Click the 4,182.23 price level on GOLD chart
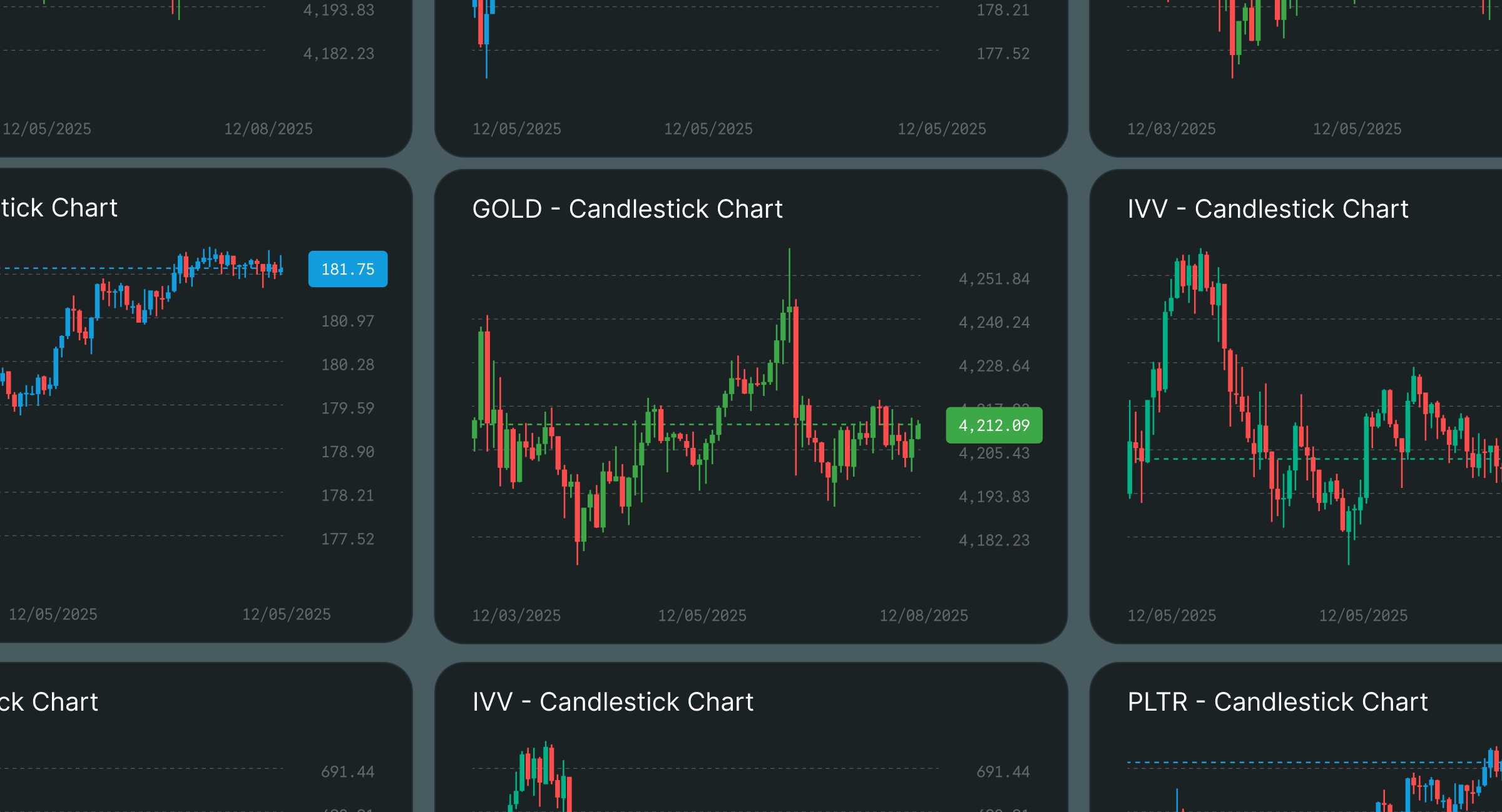 click(x=993, y=539)
